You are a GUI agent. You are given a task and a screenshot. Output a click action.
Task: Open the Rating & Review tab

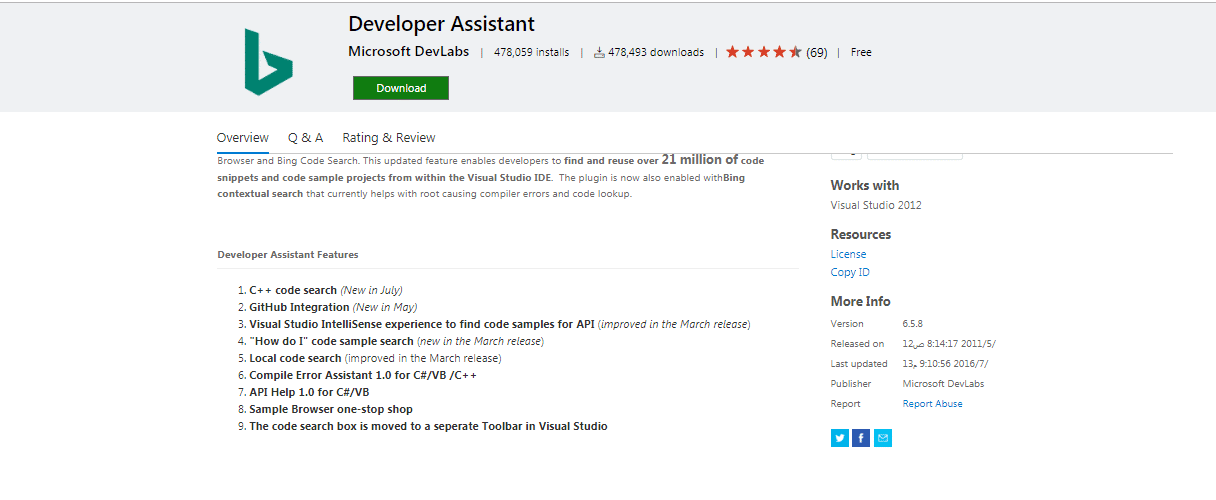[x=389, y=138]
